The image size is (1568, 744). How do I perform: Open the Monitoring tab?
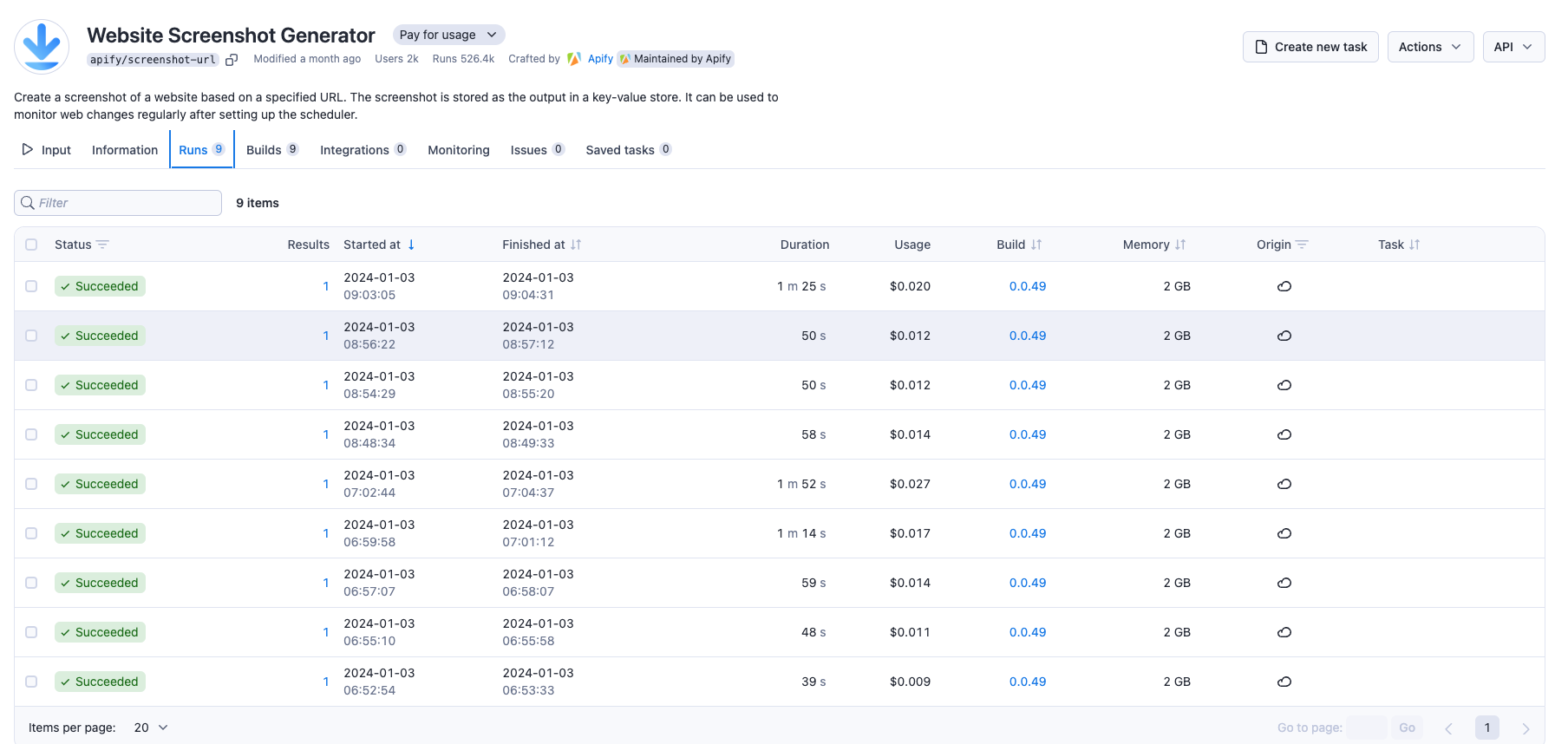click(459, 150)
